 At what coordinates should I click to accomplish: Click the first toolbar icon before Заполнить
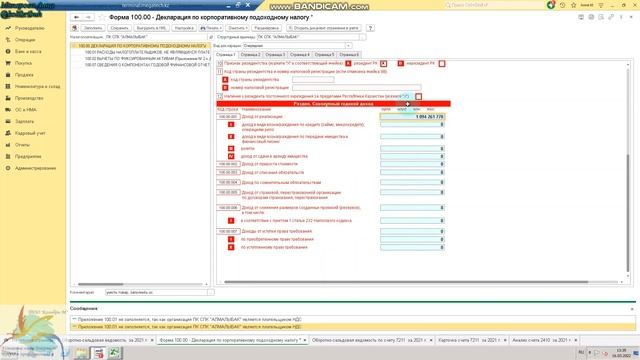(75, 28)
